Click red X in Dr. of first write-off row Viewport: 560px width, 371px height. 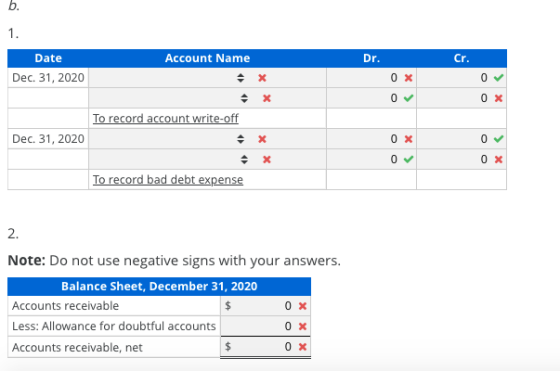pyautogui.click(x=409, y=78)
